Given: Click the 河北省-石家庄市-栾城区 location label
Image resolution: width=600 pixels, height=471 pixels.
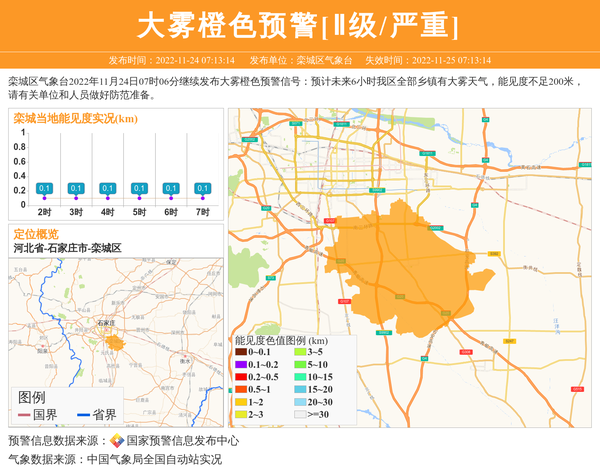Looking at the screenshot, I should [67, 247].
